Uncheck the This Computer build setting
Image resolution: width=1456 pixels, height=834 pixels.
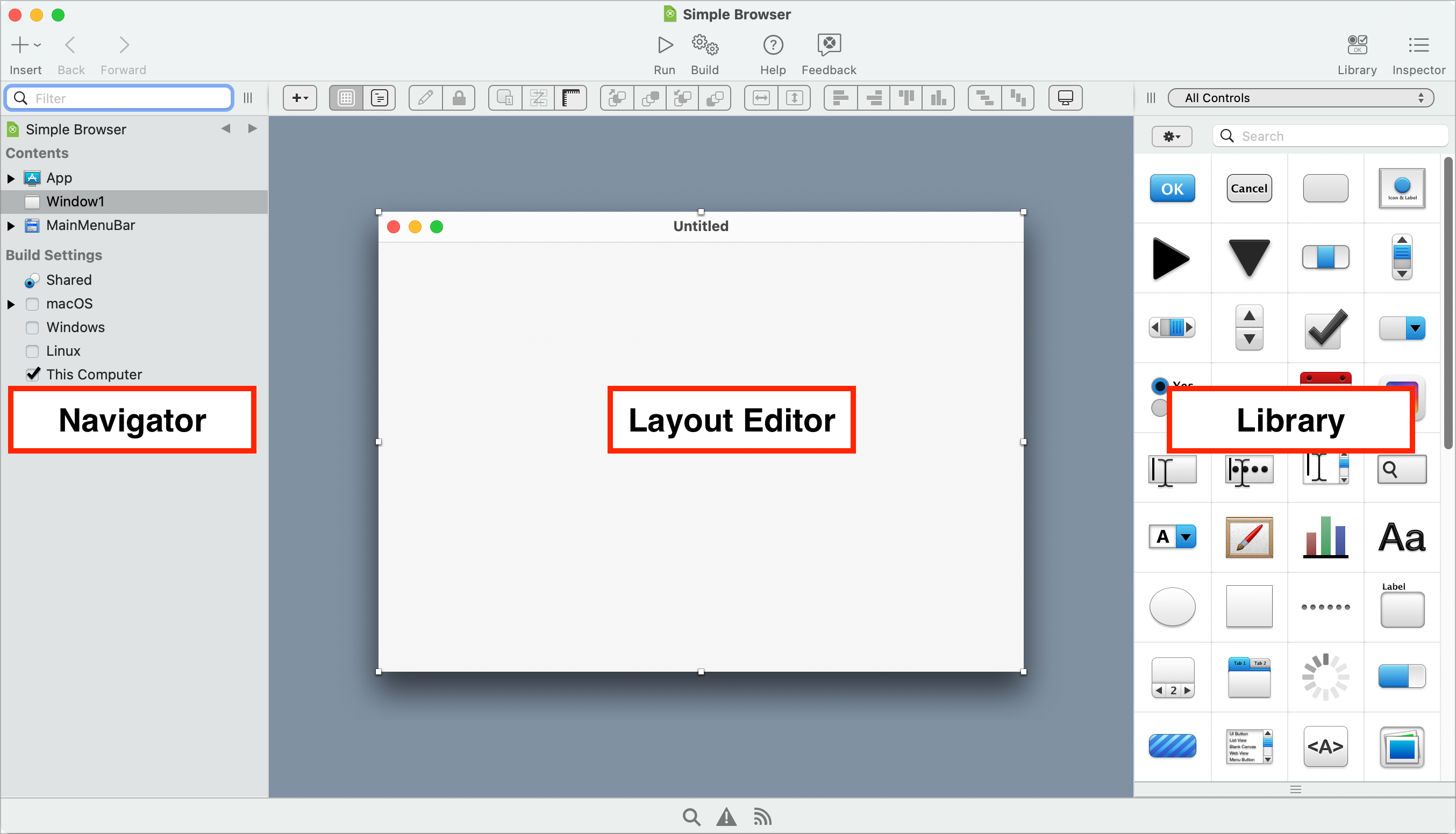[x=33, y=374]
